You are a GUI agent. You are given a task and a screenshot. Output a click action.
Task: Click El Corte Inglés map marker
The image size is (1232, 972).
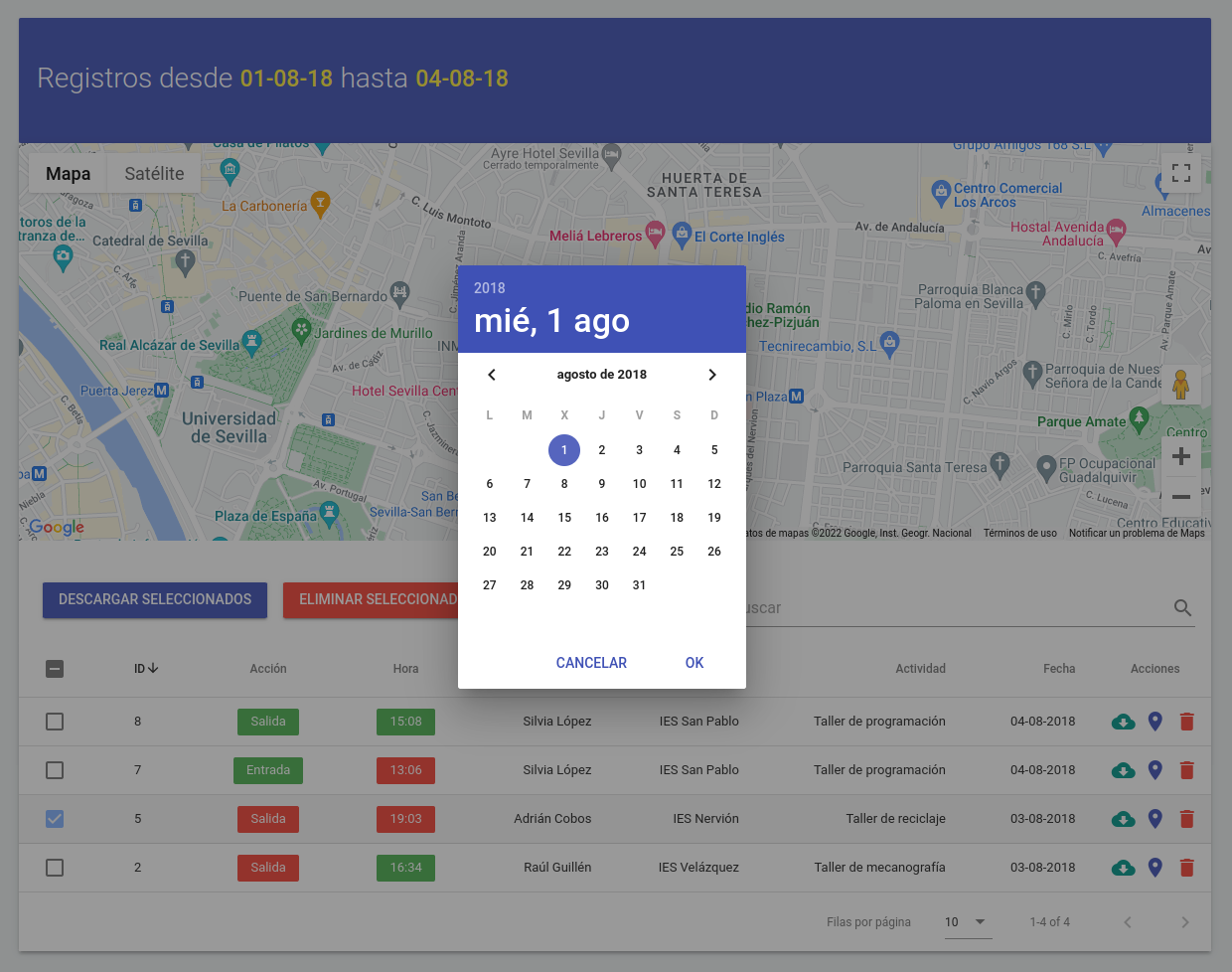point(682,235)
